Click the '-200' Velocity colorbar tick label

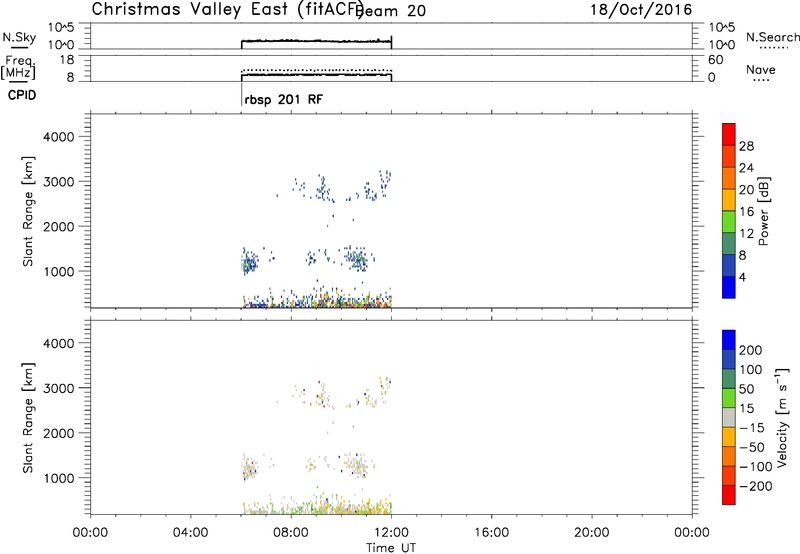755,486
